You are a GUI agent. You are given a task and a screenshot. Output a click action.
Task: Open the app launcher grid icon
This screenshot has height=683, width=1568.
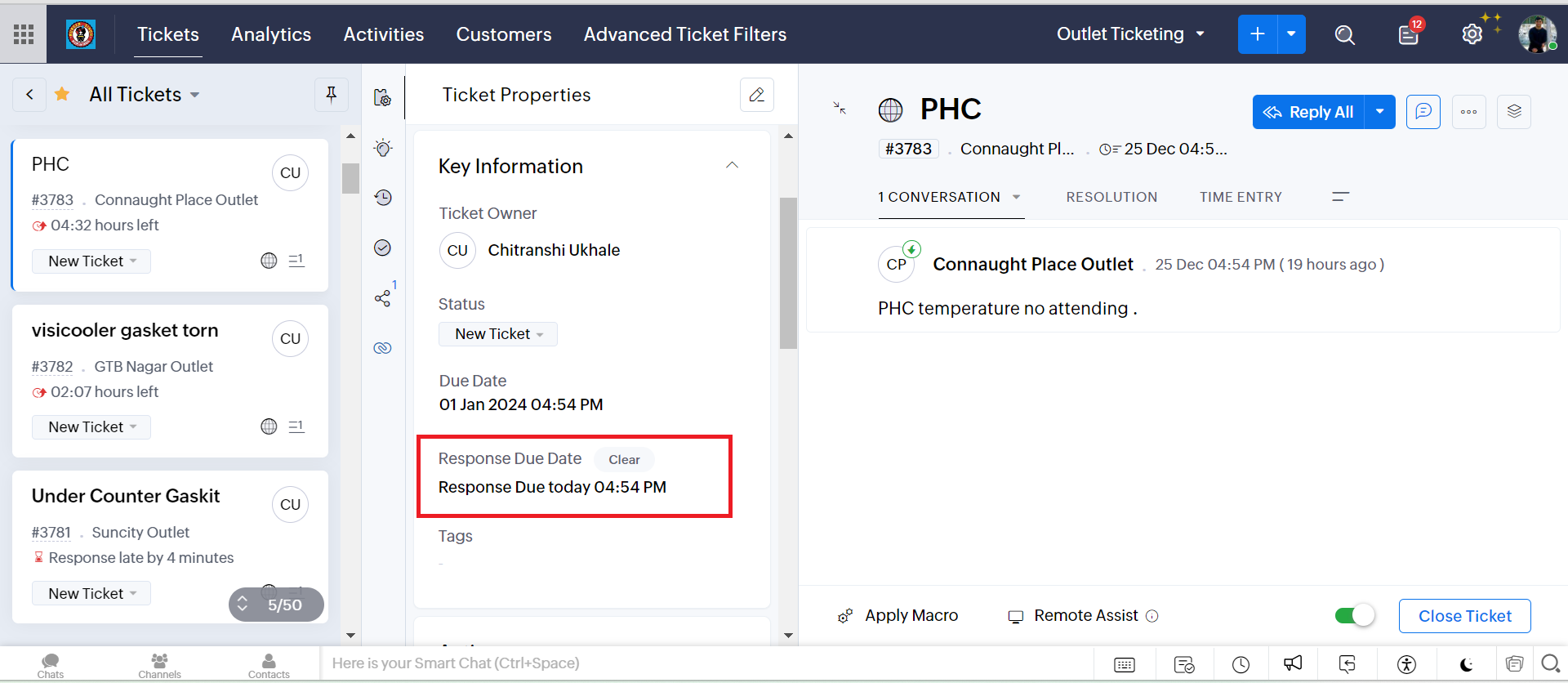pyautogui.click(x=24, y=34)
